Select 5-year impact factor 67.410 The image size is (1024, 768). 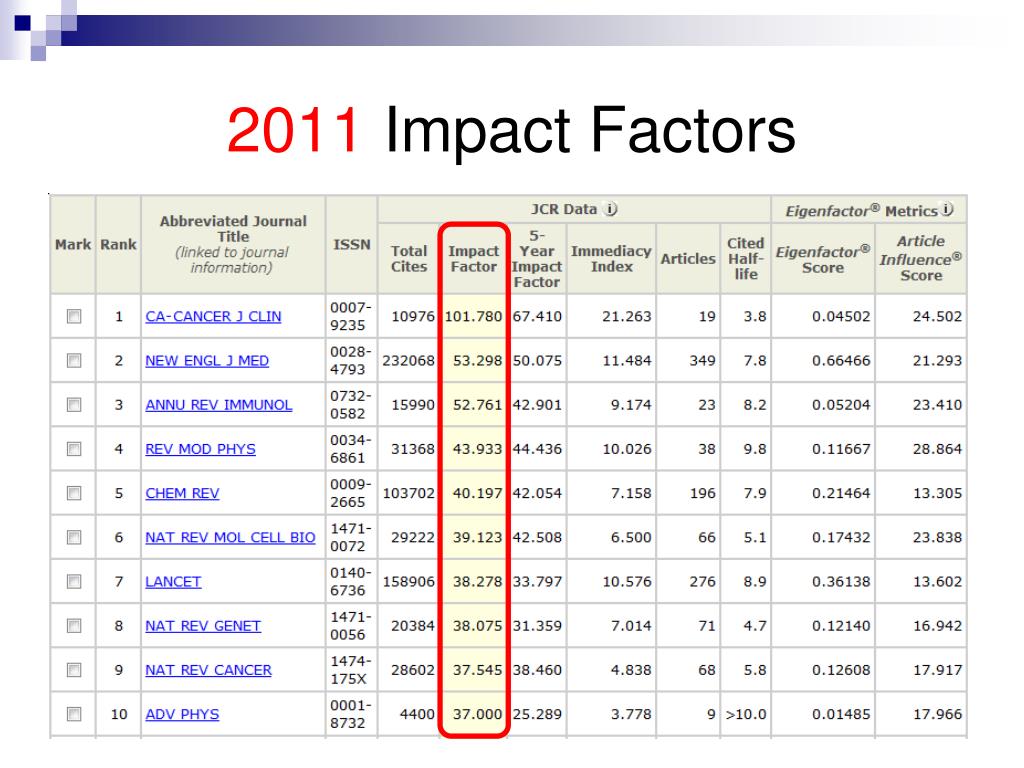click(537, 317)
